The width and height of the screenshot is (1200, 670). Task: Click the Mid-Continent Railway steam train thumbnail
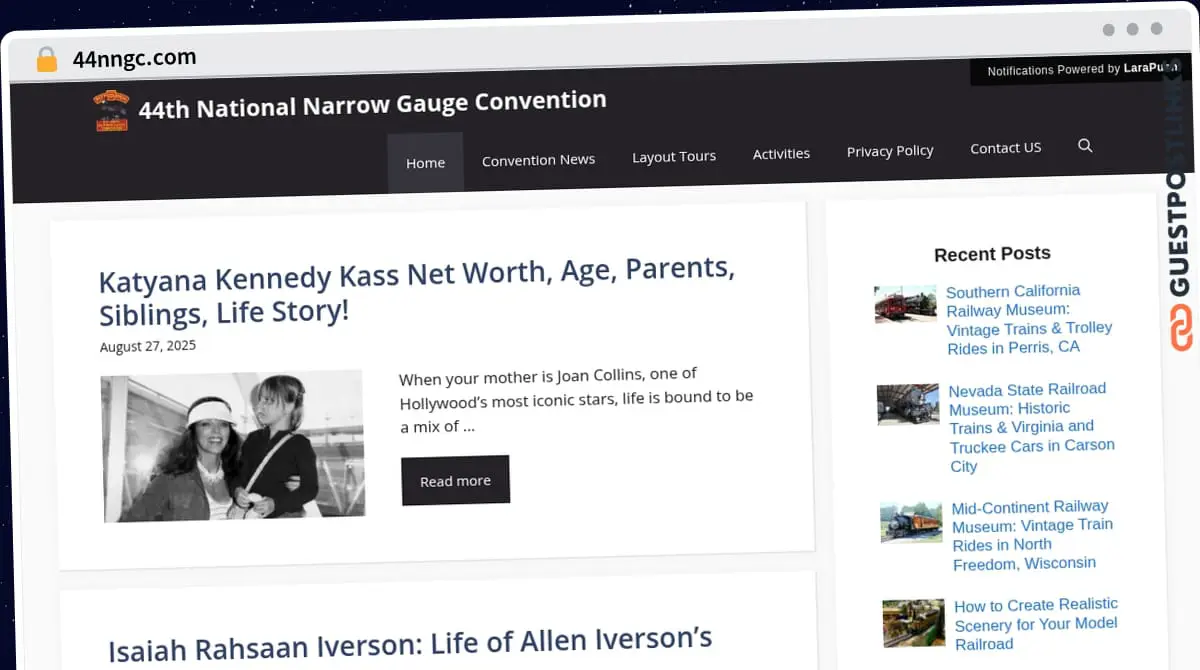pos(911,522)
